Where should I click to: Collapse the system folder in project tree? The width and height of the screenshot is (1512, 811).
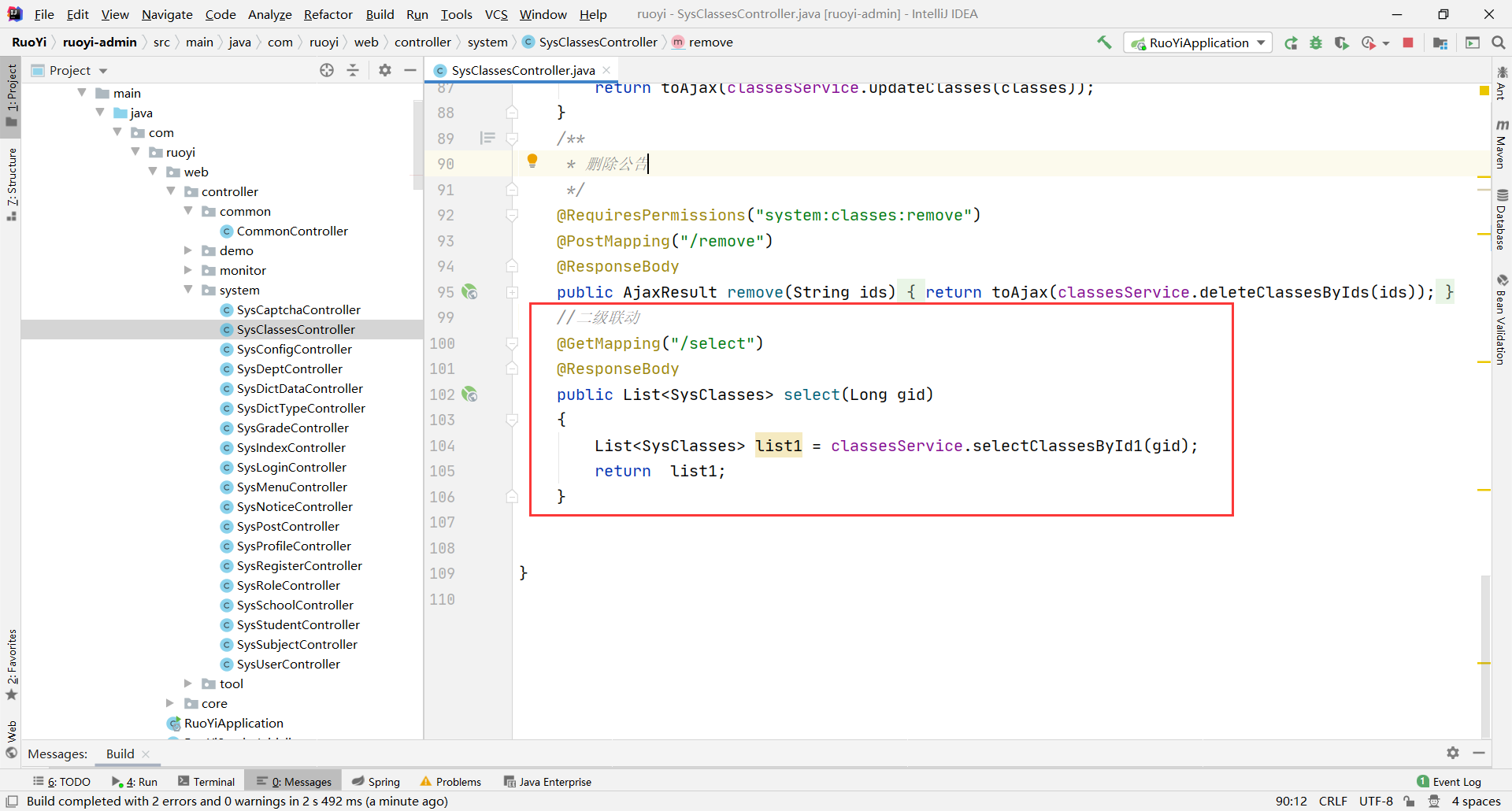pyautogui.click(x=188, y=290)
